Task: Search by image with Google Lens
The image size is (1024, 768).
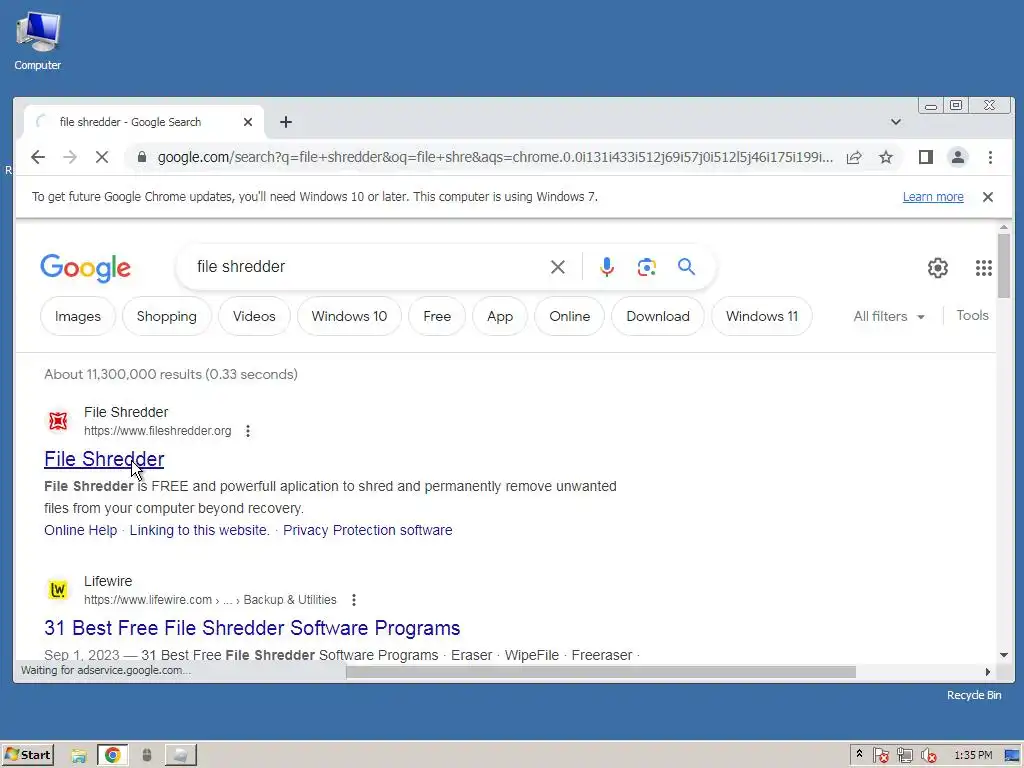Action: tap(647, 266)
